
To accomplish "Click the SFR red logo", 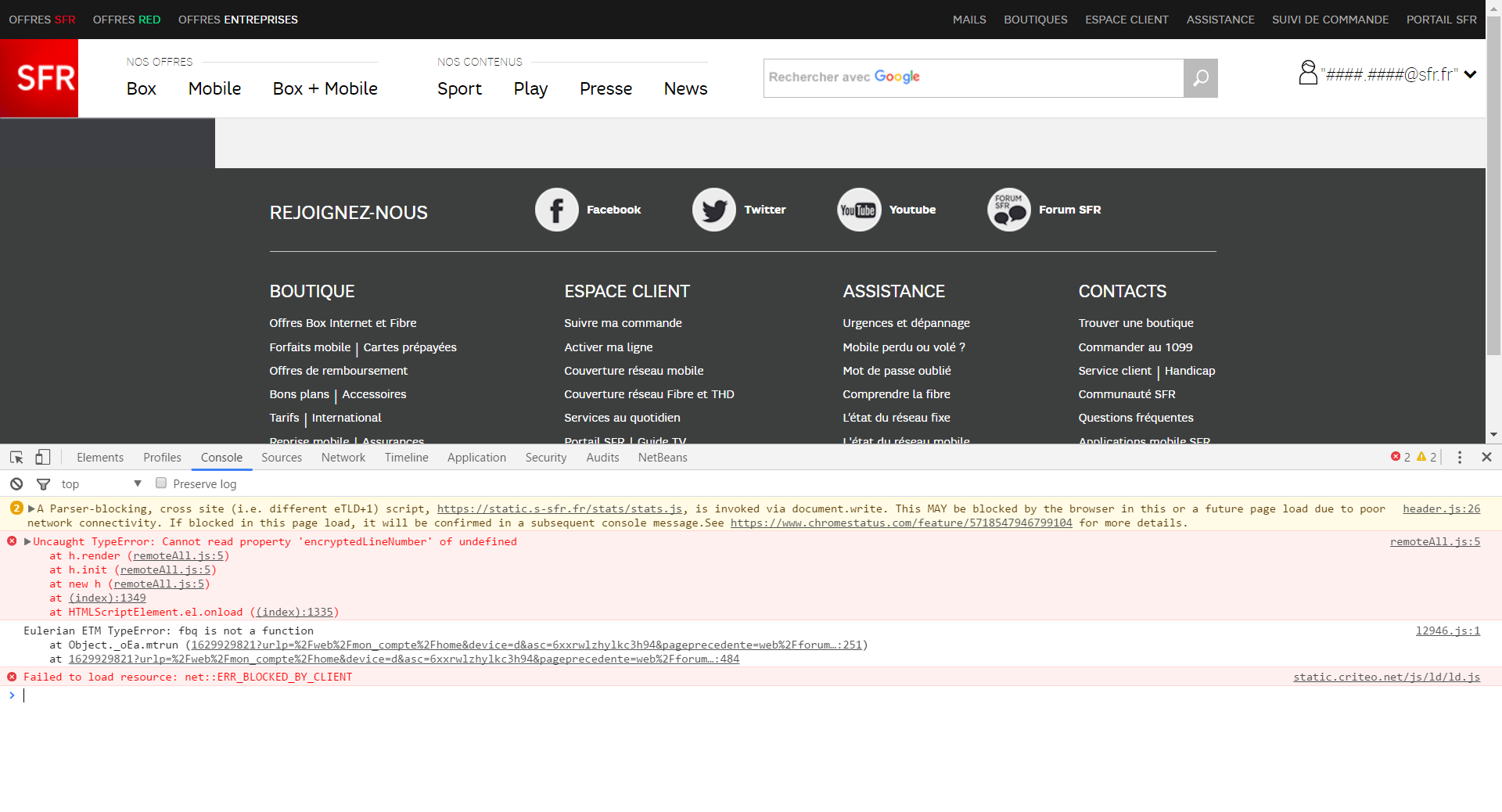I will tap(39, 78).
